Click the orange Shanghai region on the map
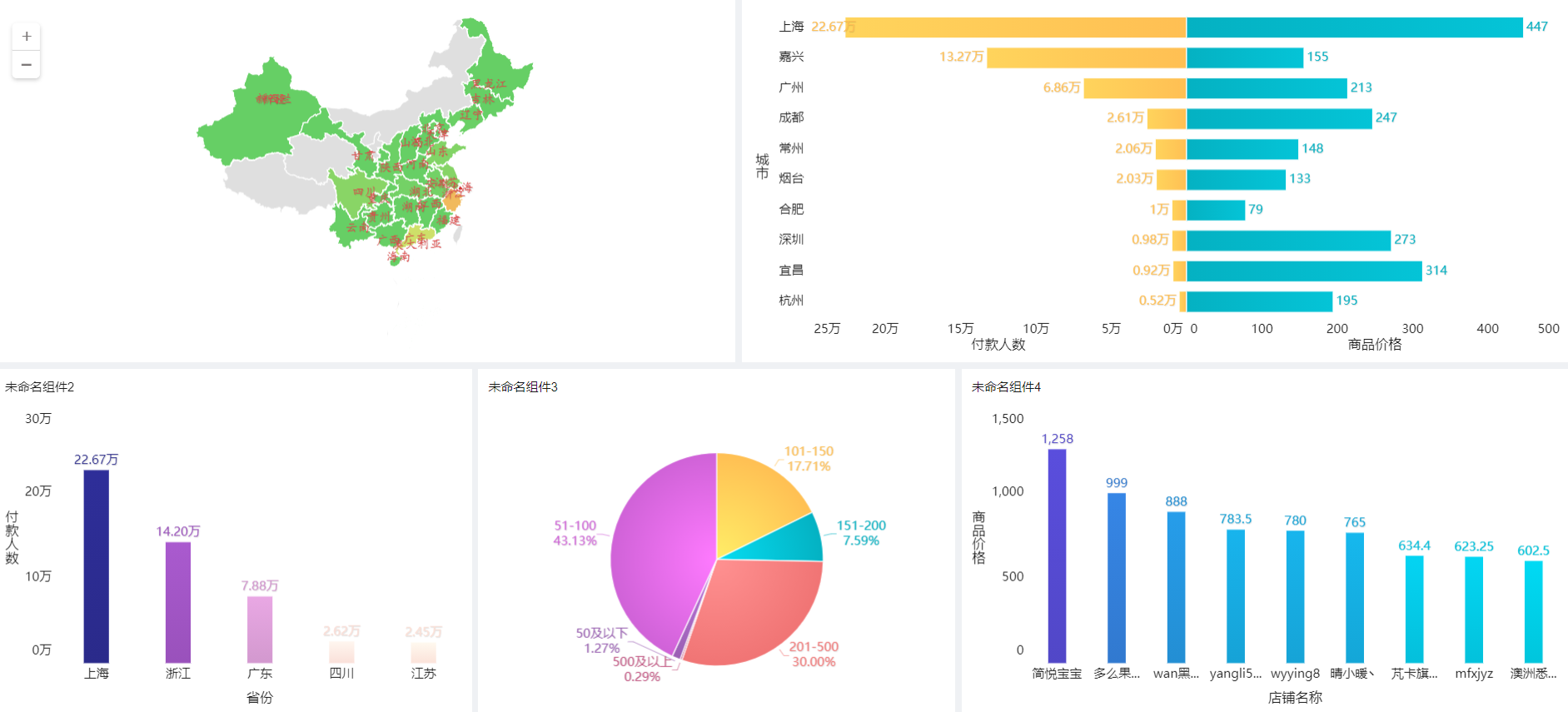The image size is (1568, 712). point(452,200)
